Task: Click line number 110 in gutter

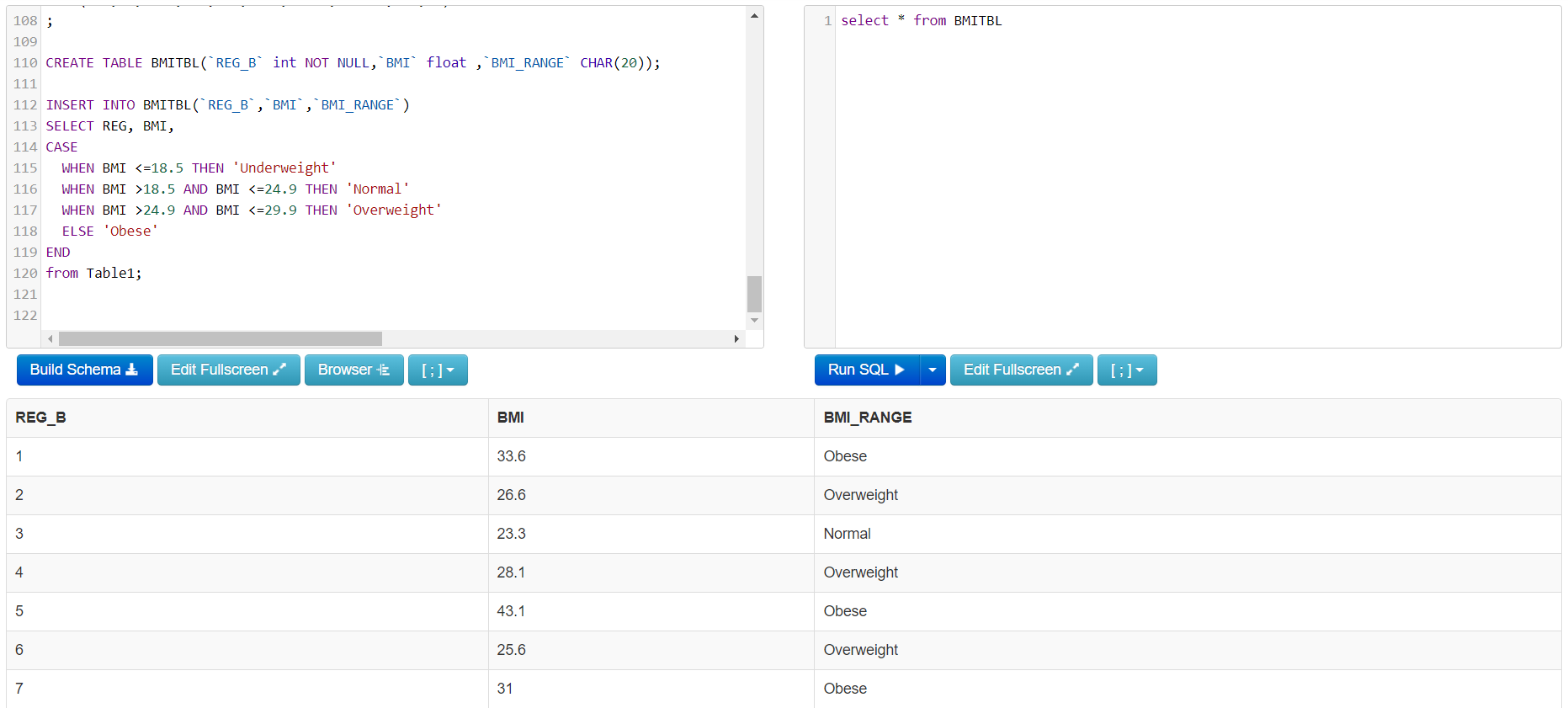Action: coord(25,62)
